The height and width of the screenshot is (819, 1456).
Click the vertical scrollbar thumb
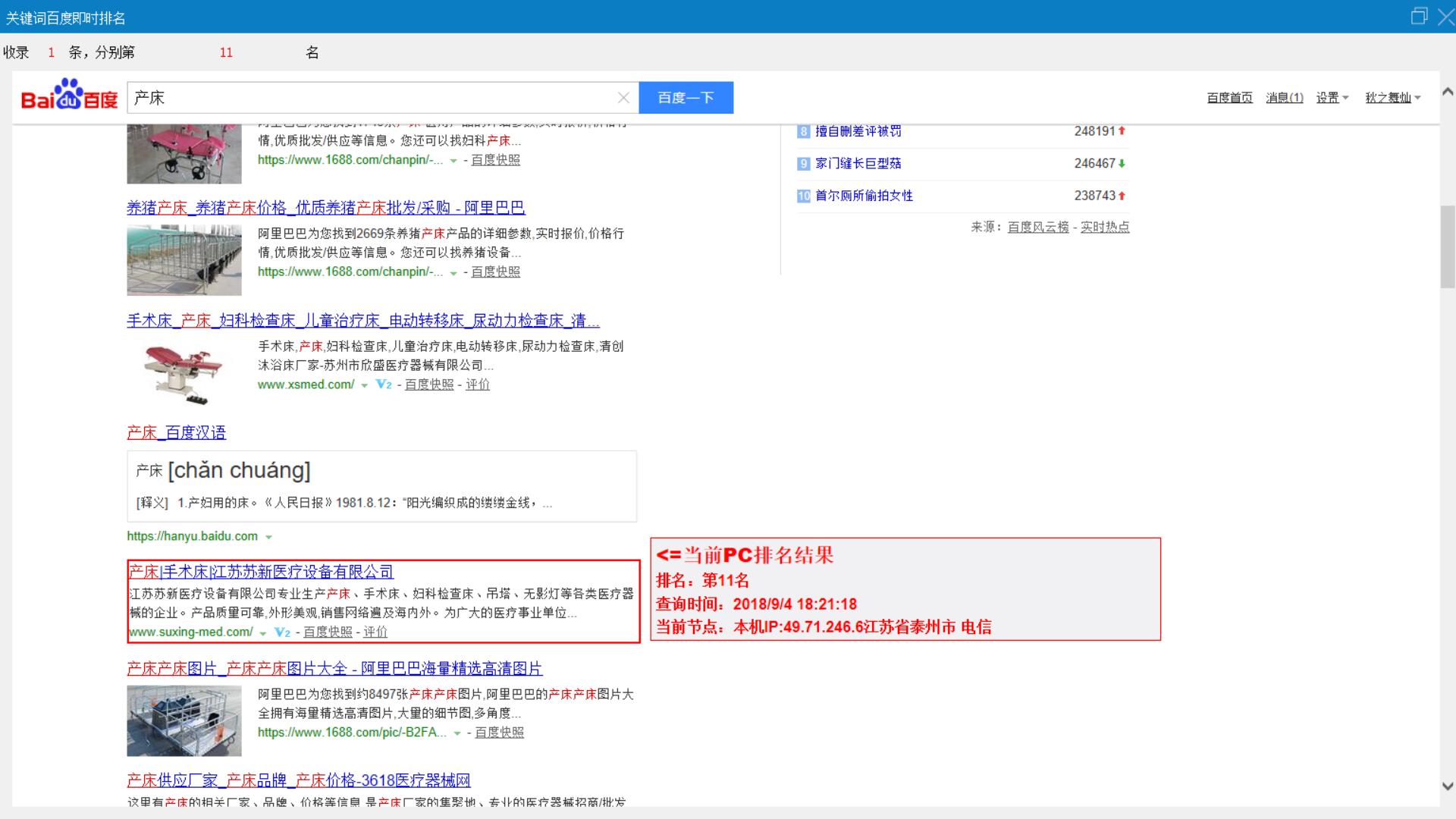pyautogui.click(x=1447, y=246)
